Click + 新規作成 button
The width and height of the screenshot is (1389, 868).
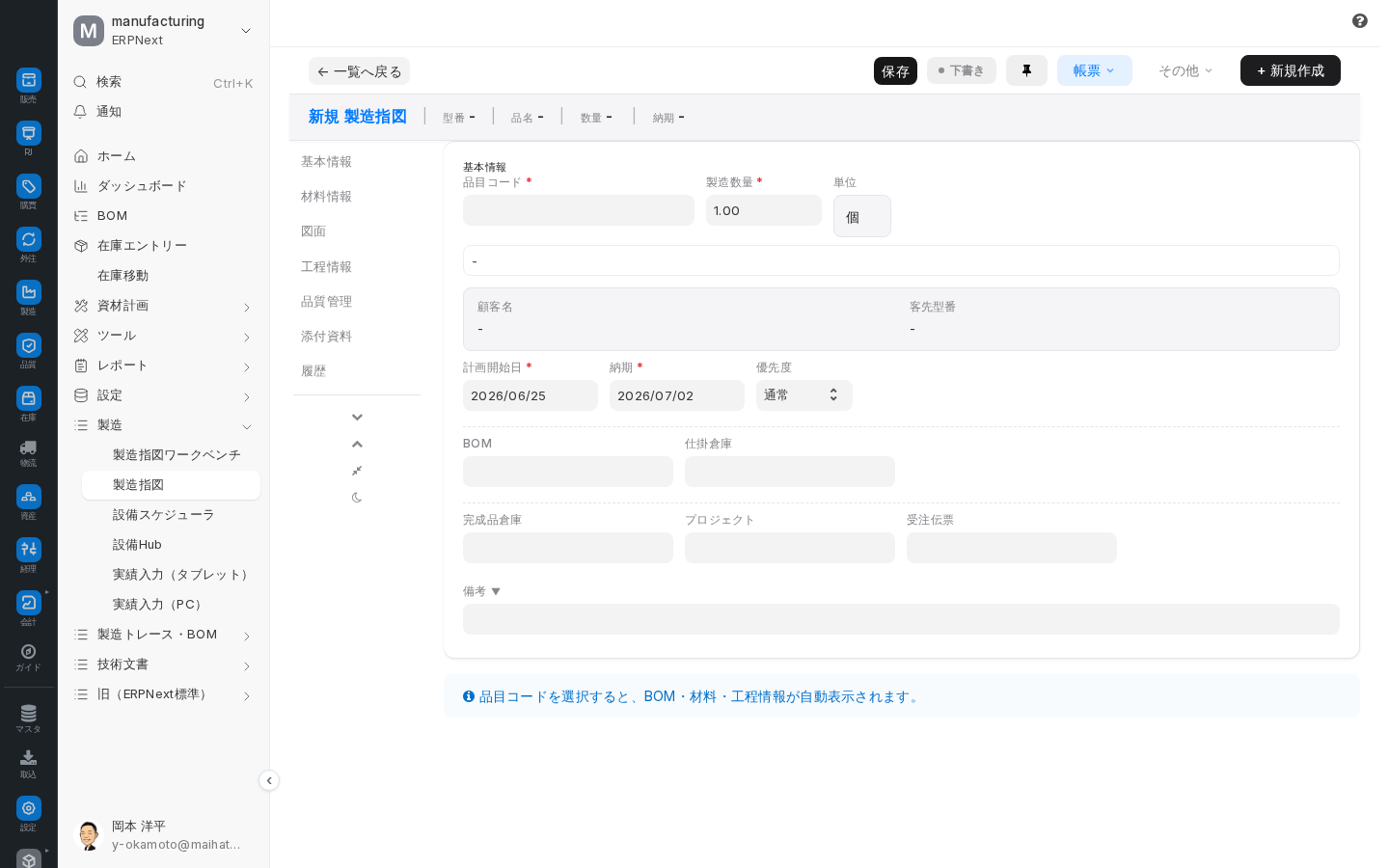1291,70
